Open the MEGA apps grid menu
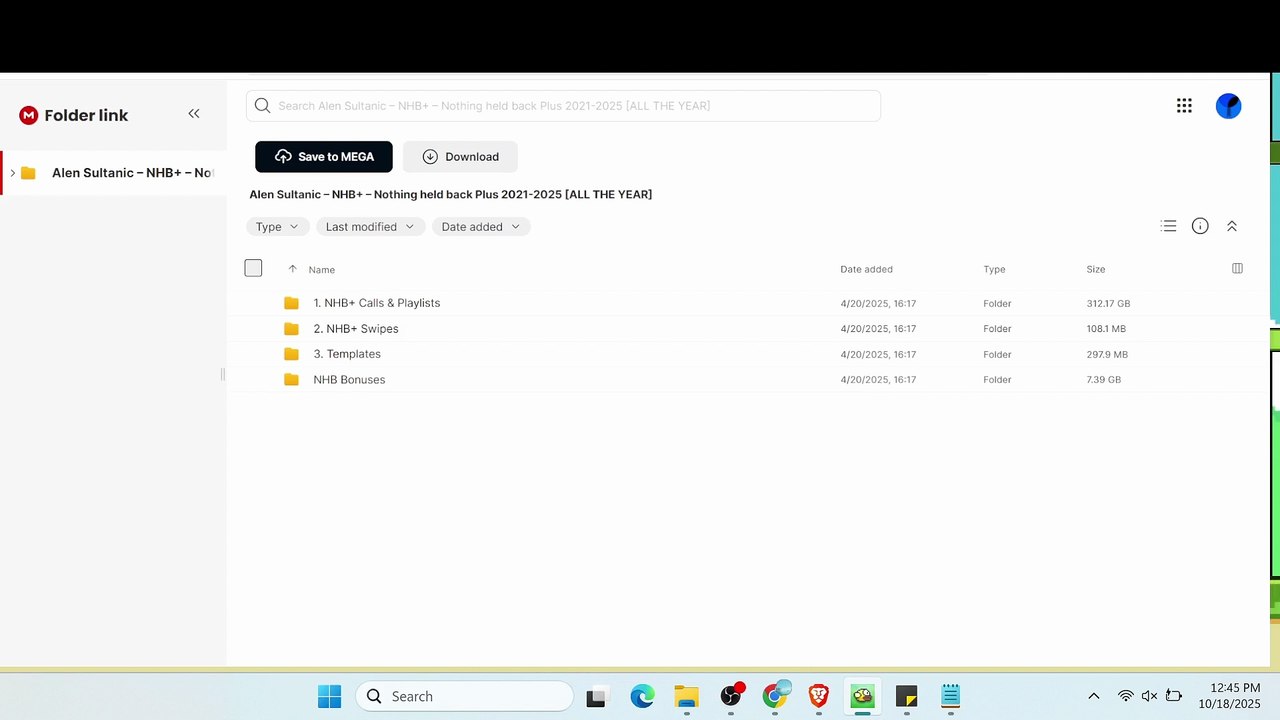1280x720 pixels. point(1184,106)
